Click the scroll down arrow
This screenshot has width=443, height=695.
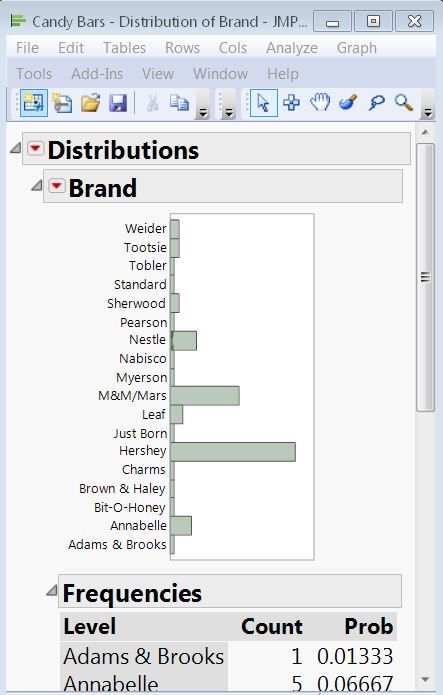pos(425,679)
